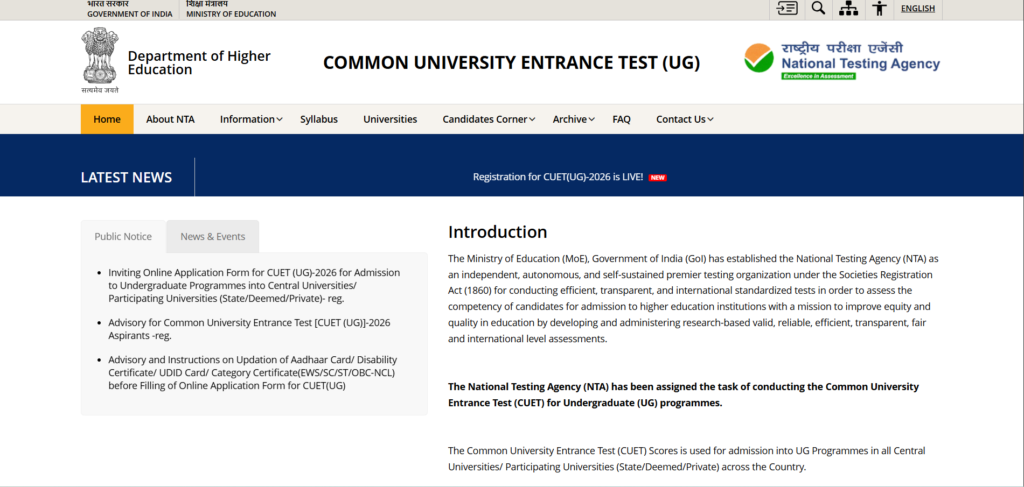Open the Universities menu item

click(390, 119)
